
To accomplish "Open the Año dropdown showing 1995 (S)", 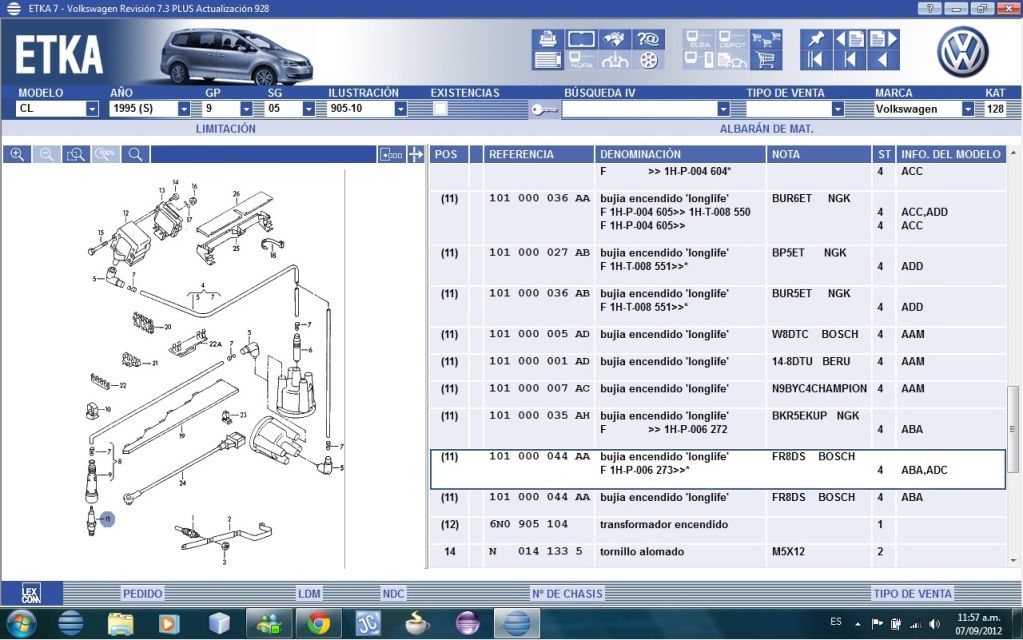I will click(184, 109).
